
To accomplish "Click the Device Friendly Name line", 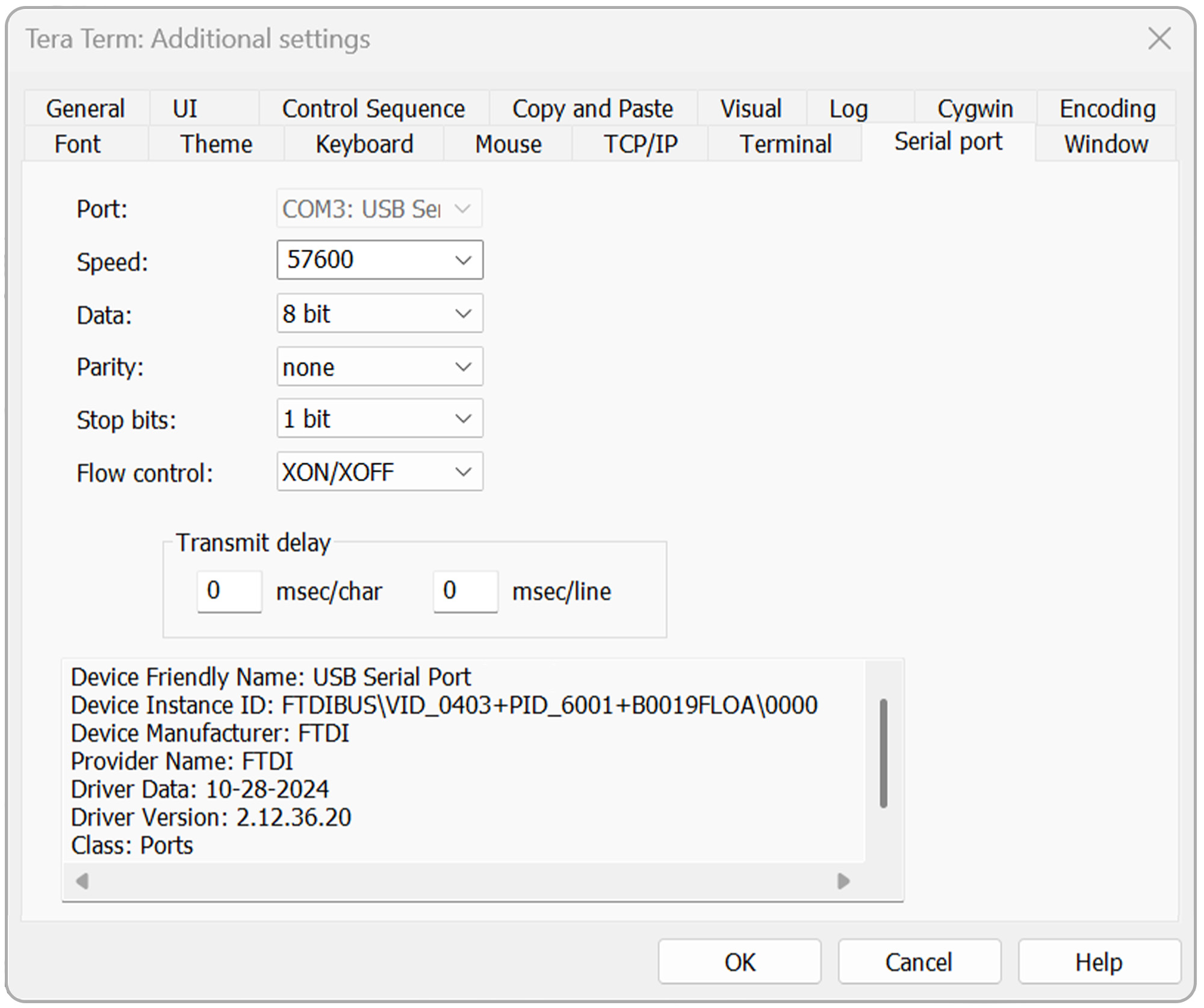I will tap(271, 677).
